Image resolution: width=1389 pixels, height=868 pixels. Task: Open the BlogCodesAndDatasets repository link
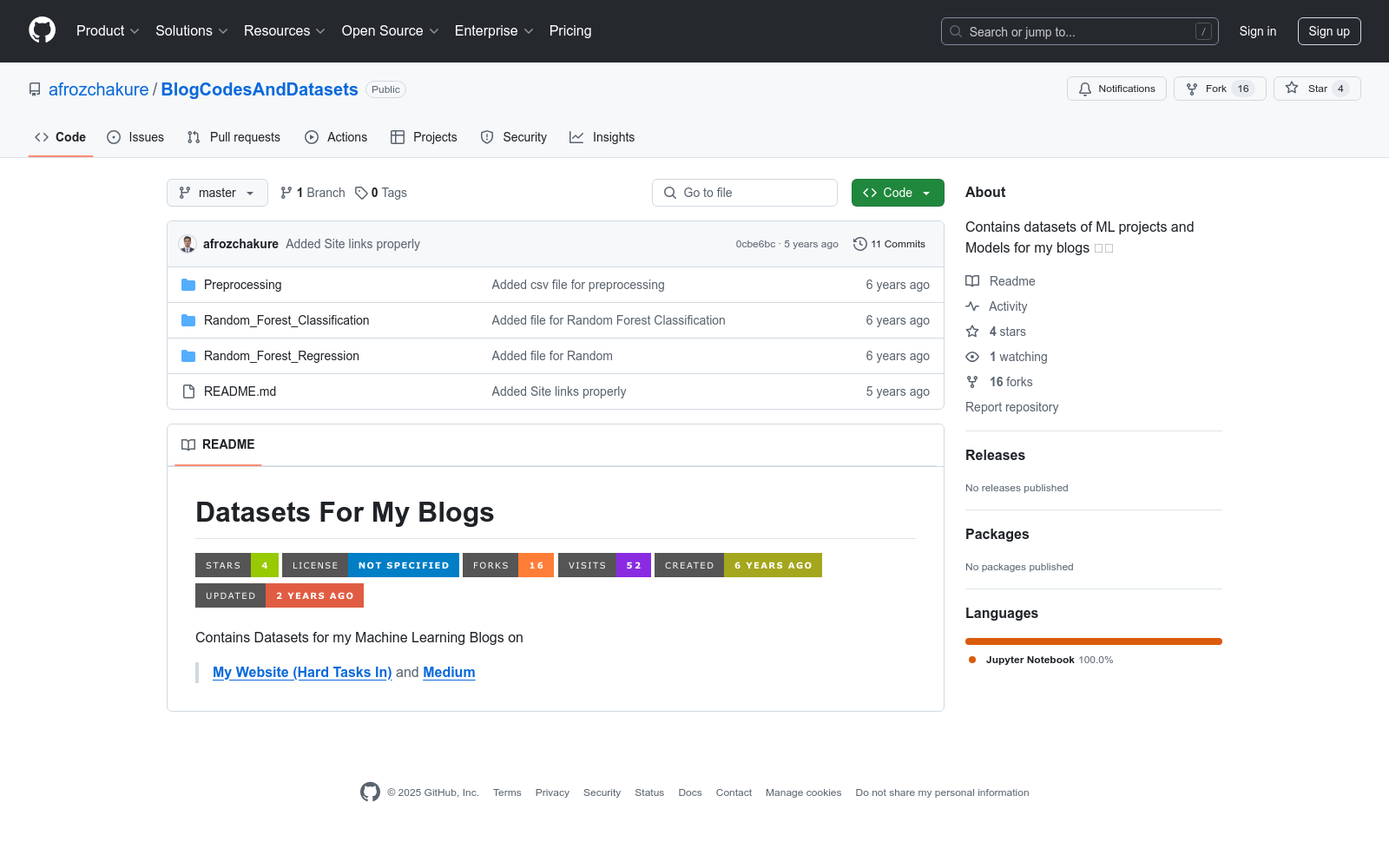(260, 89)
